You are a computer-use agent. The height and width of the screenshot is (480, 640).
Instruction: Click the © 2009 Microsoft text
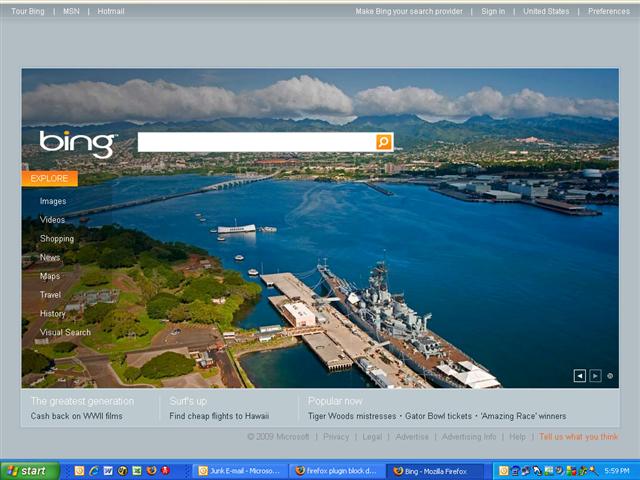(278, 437)
